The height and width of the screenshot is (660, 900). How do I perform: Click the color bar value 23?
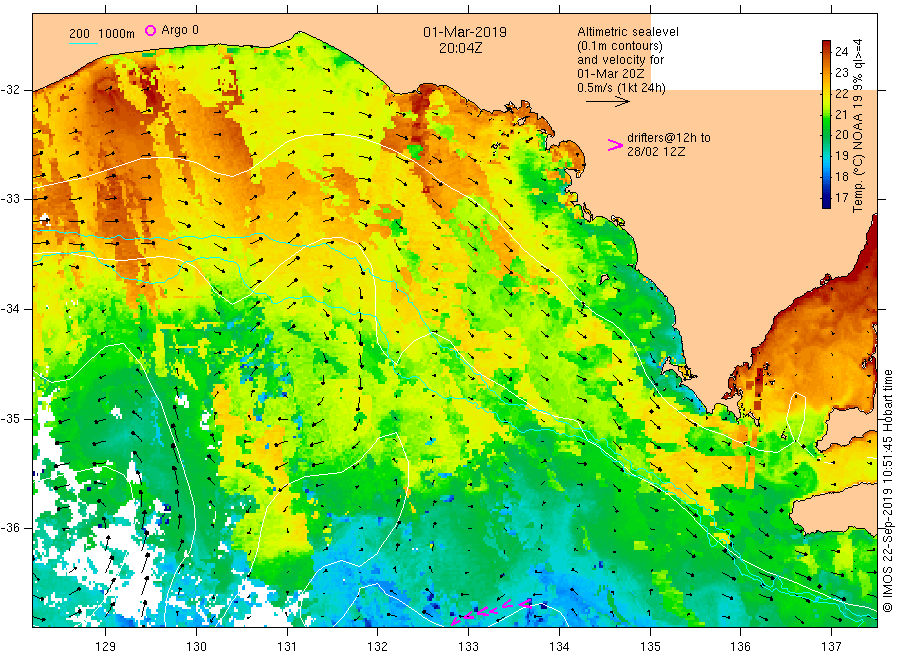(841, 72)
